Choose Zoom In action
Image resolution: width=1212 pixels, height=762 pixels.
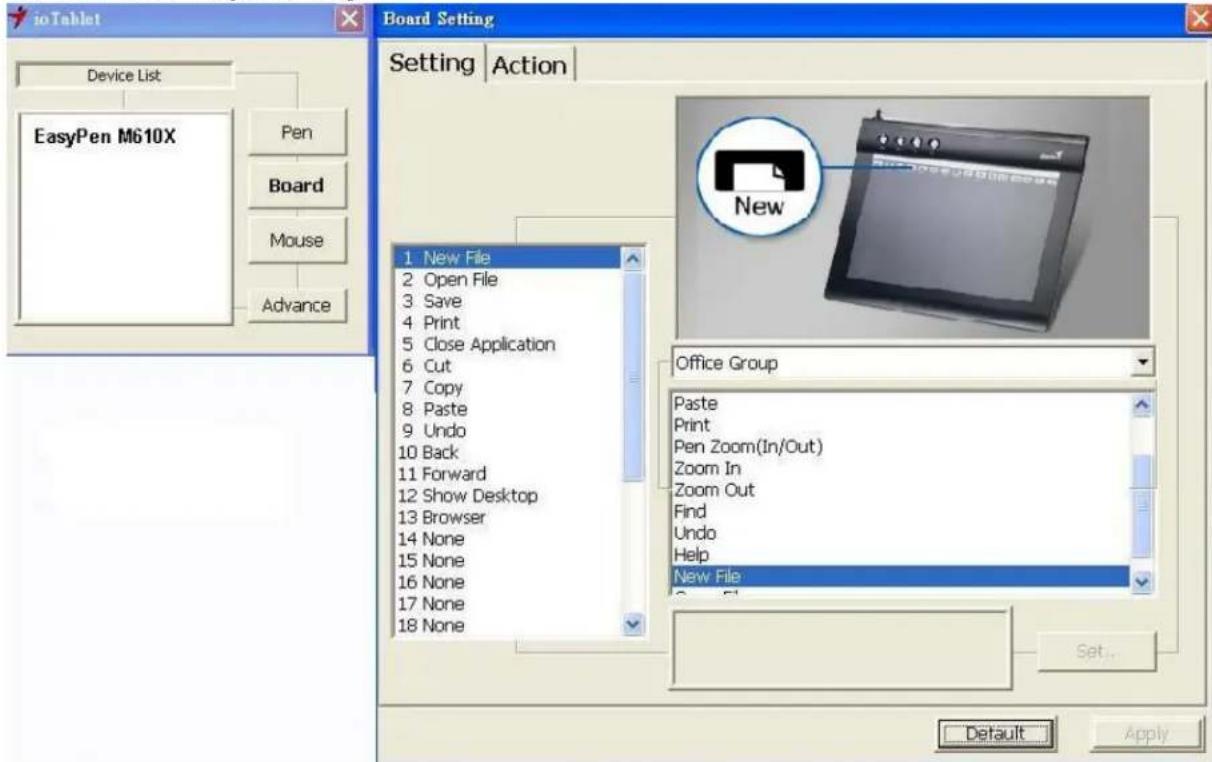[902, 468]
